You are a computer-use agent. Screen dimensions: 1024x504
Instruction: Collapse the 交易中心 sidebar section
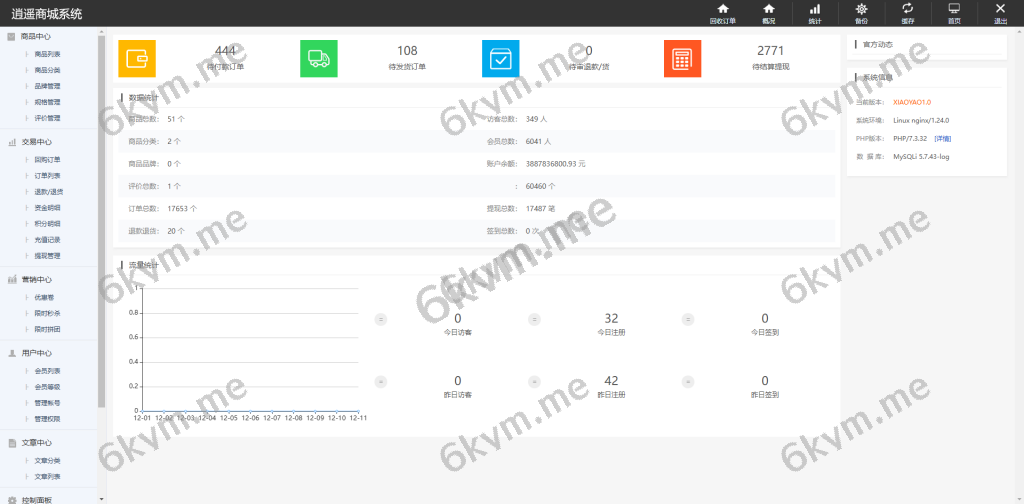click(x=37, y=142)
